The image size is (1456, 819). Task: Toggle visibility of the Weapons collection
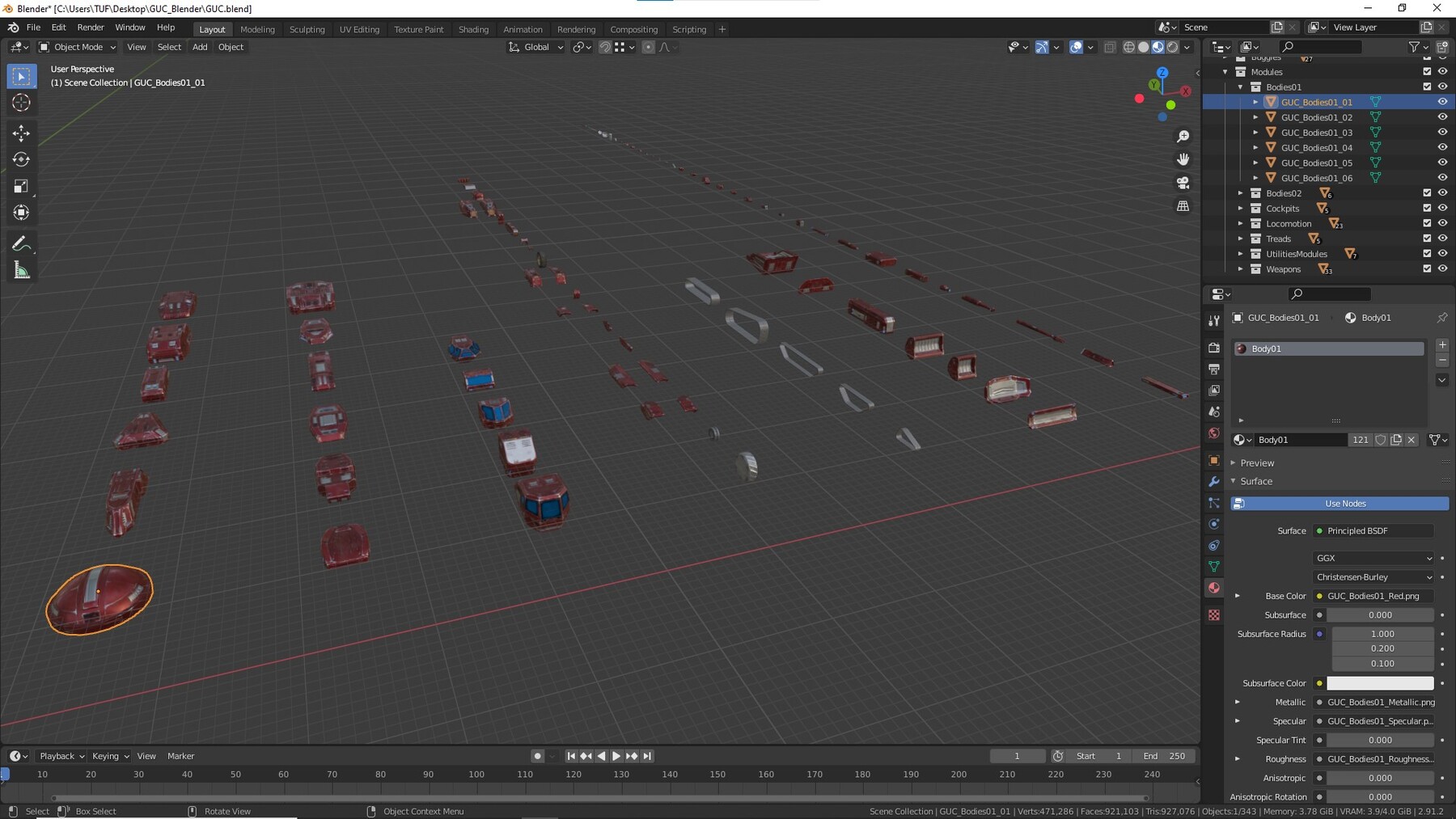[1443, 268]
